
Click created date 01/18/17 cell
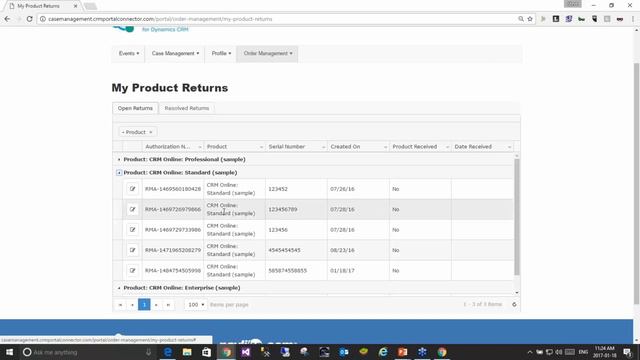(358, 271)
